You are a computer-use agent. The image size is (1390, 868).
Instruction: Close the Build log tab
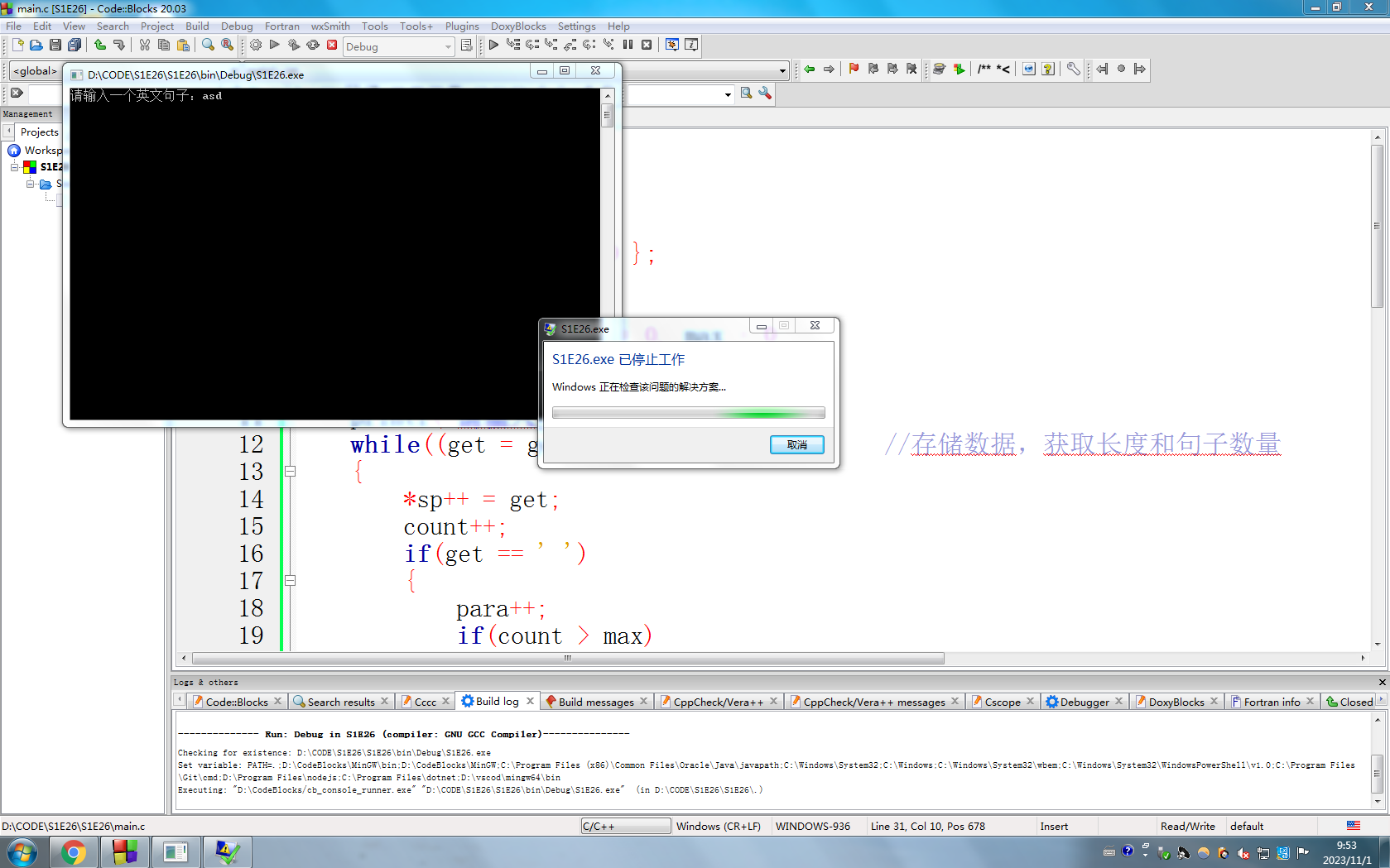(531, 701)
